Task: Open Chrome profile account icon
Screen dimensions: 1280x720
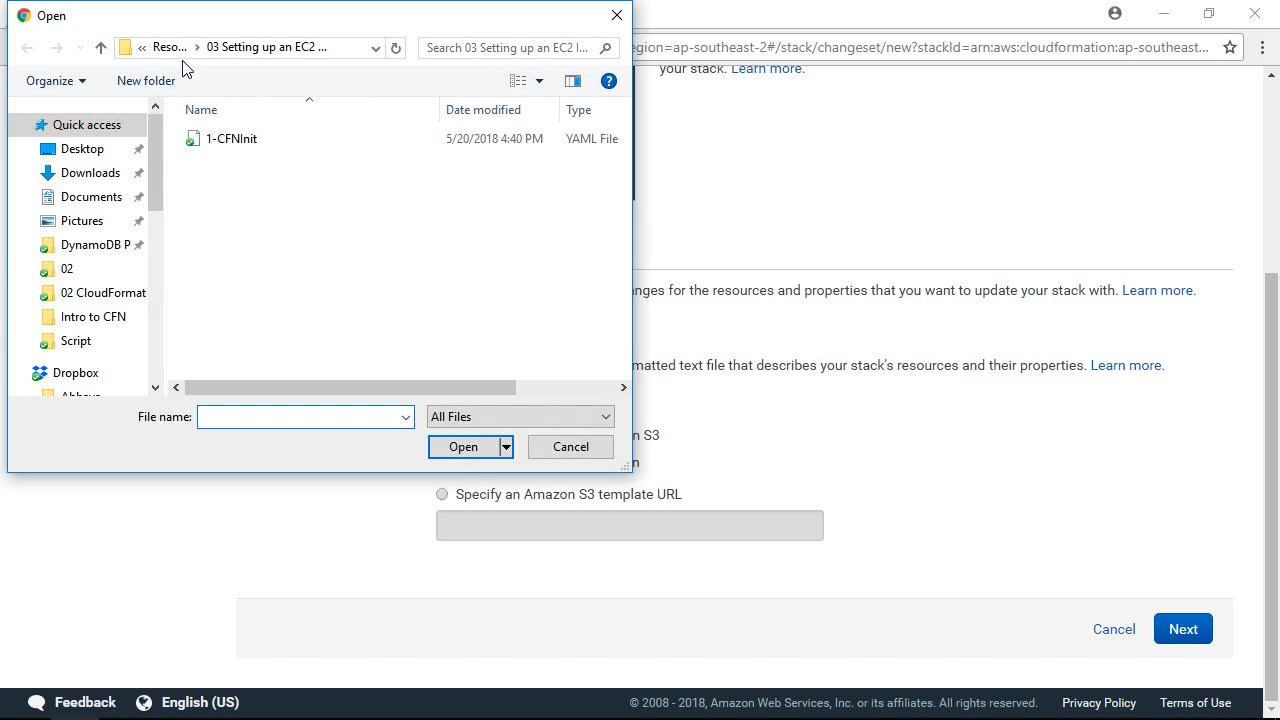Action: point(1115,14)
